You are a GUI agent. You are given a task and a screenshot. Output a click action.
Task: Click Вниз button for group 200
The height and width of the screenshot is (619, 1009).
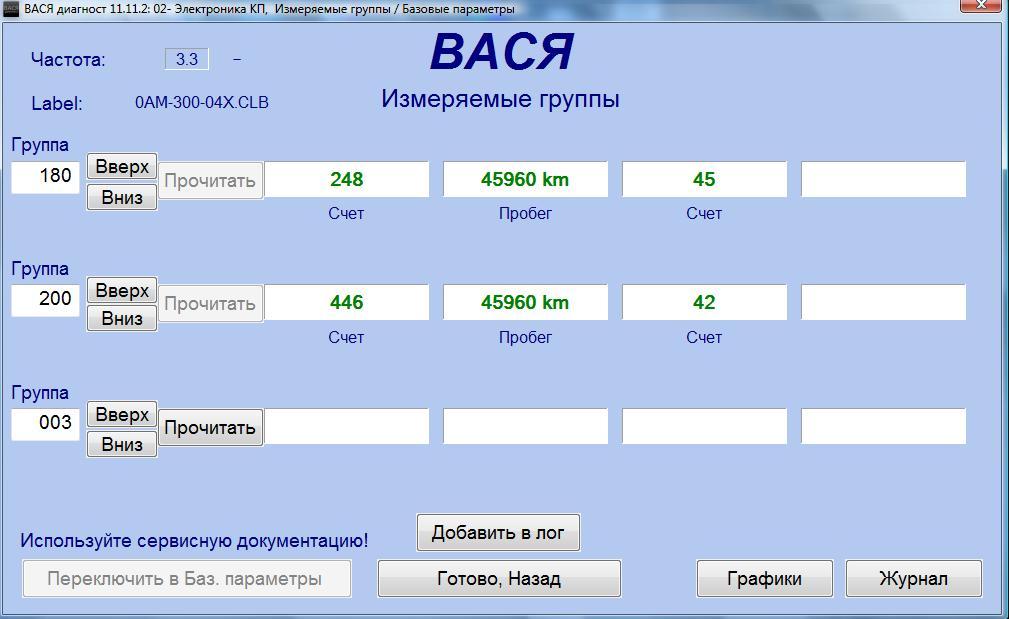(122, 318)
